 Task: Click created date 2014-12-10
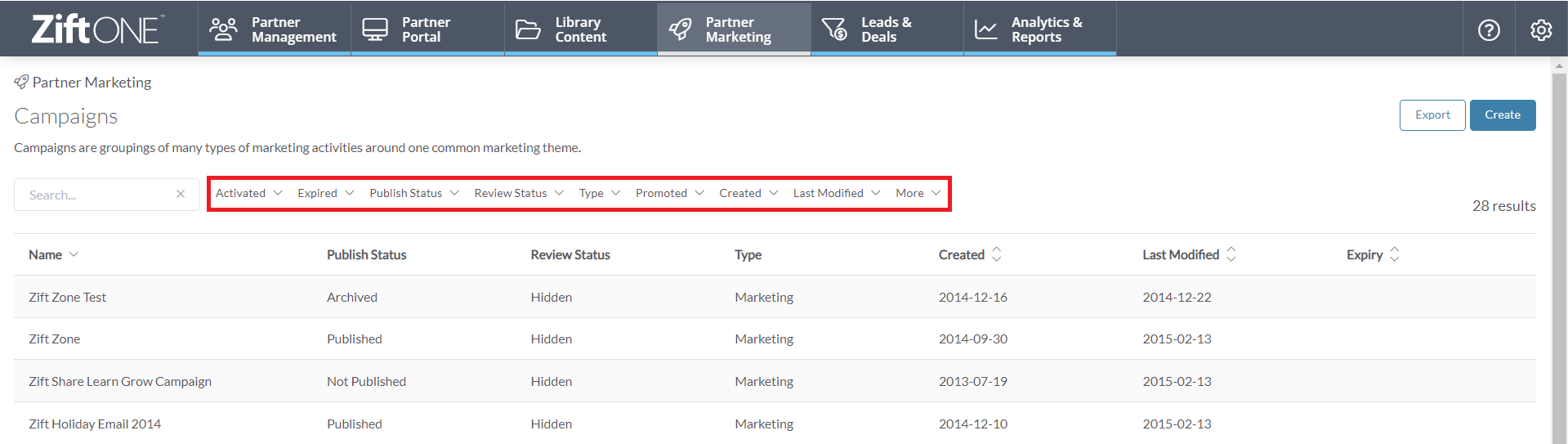pos(972,424)
